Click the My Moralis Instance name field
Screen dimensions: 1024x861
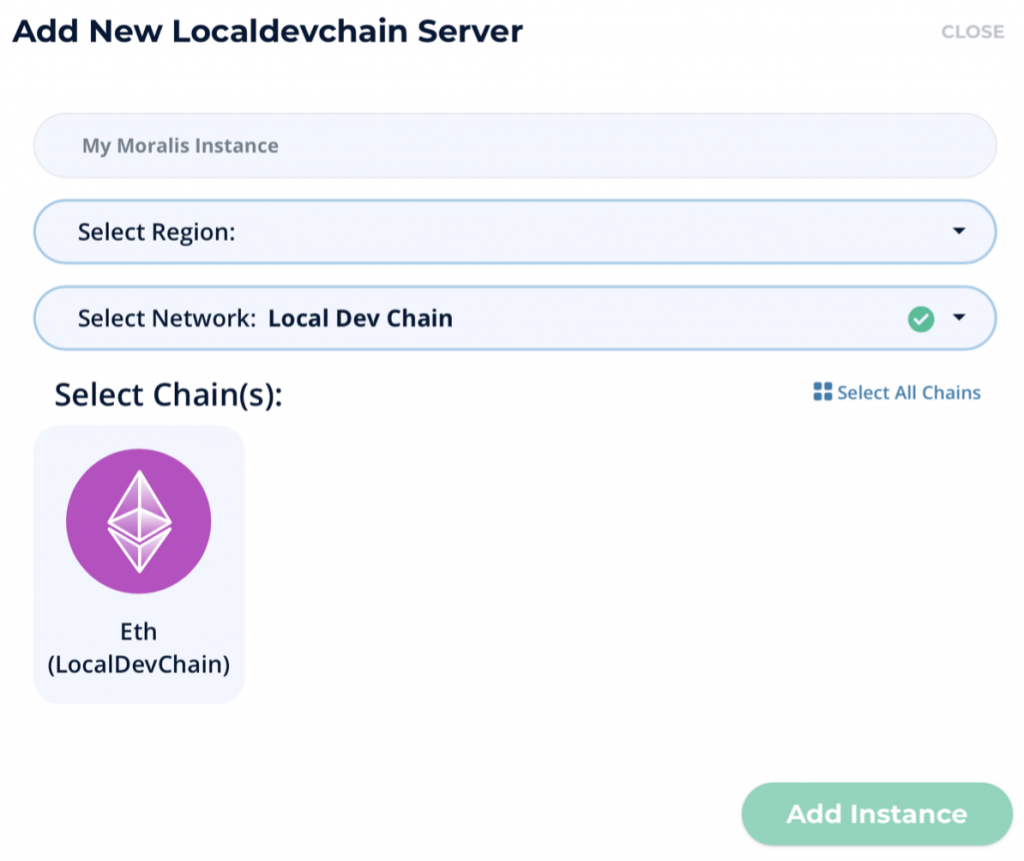point(515,145)
